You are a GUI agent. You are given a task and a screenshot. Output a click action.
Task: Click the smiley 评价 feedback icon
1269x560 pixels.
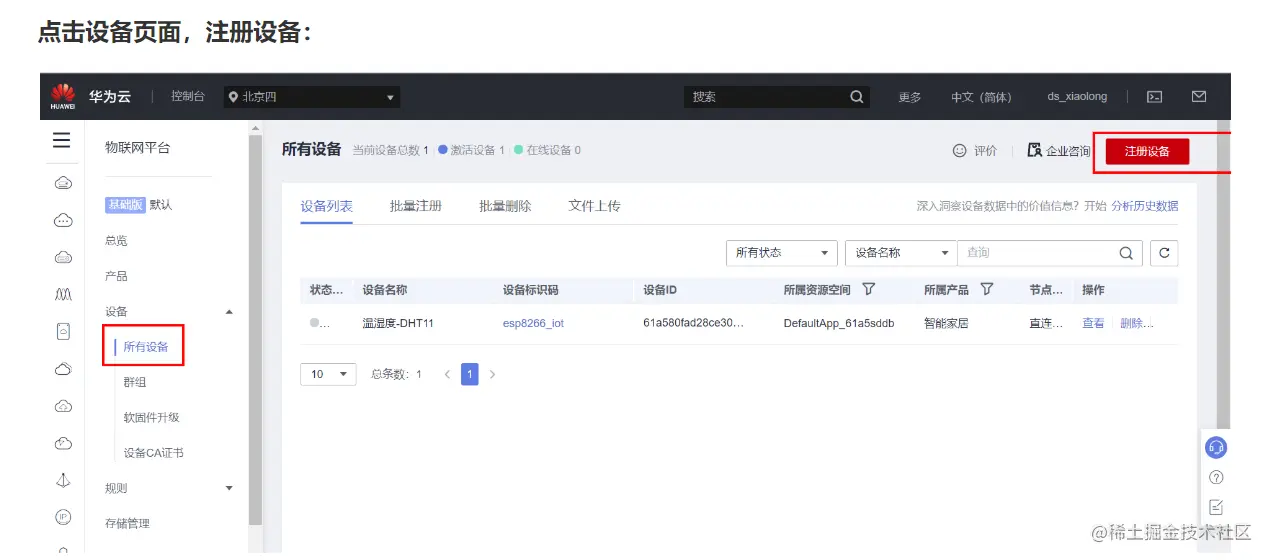960,150
